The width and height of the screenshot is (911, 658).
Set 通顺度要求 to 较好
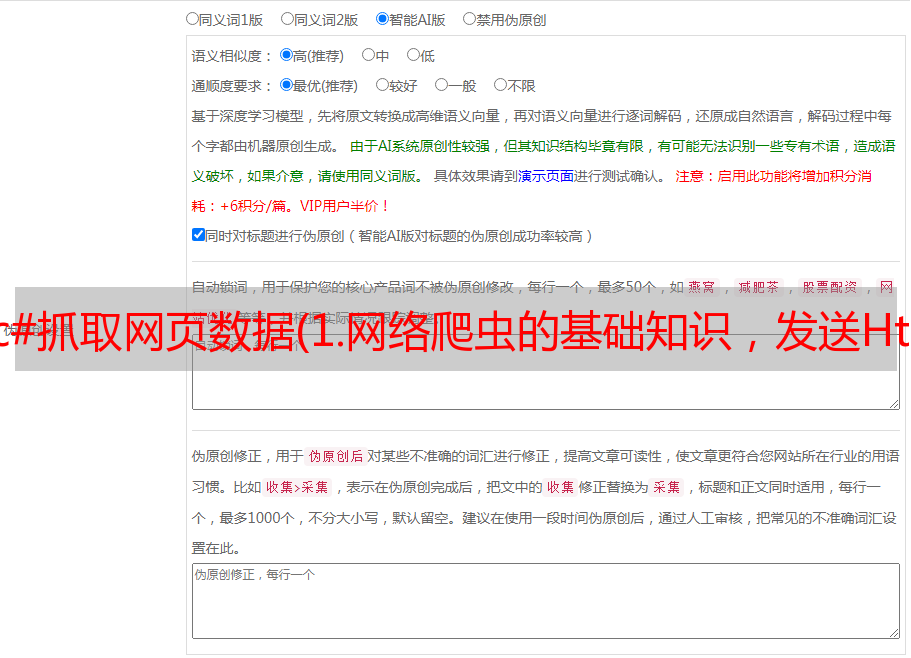pyautogui.click(x=382, y=85)
